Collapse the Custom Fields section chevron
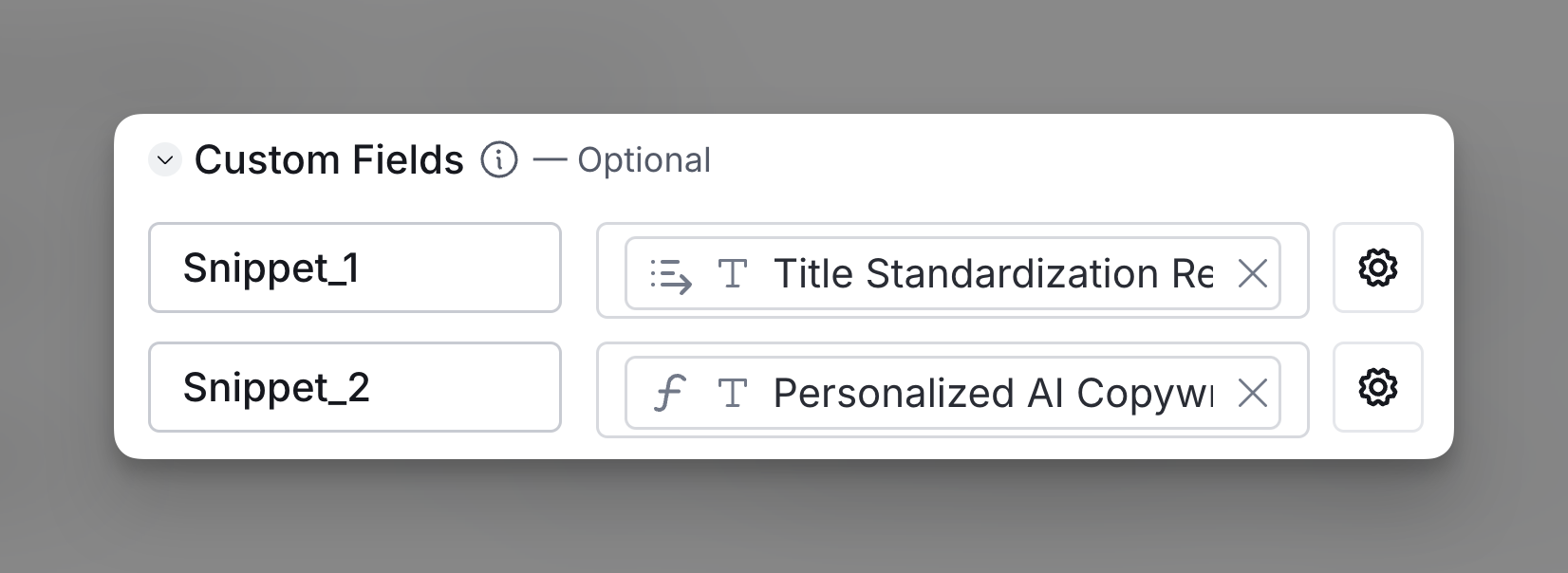Image resolution: width=1568 pixels, height=573 pixels. (x=165, y=160)
